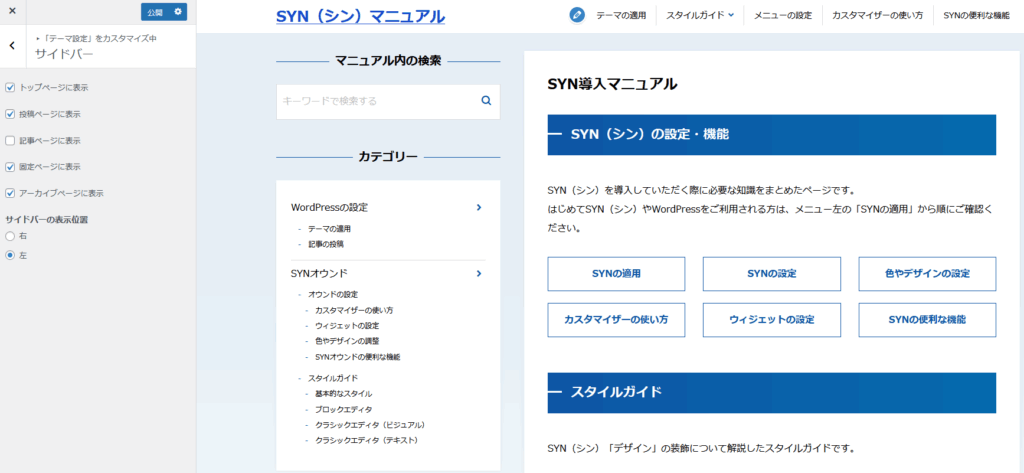Toggle 固定ページに表示 checkbox
The width and height of the screenshot is (1024, 473).
[10, 167]
